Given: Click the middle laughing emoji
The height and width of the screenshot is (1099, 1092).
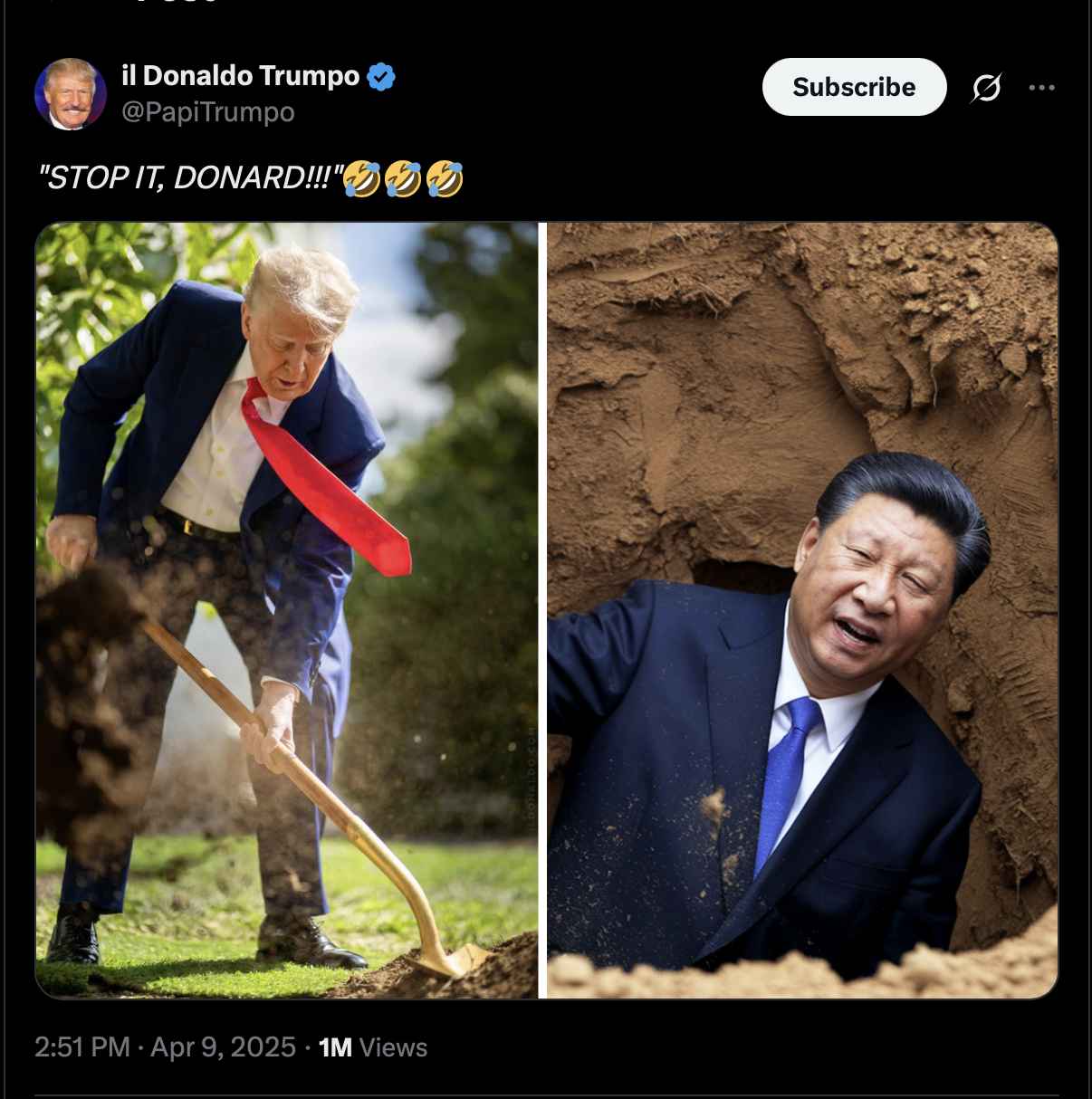Looking at the screenshot, I should point(403,178).
